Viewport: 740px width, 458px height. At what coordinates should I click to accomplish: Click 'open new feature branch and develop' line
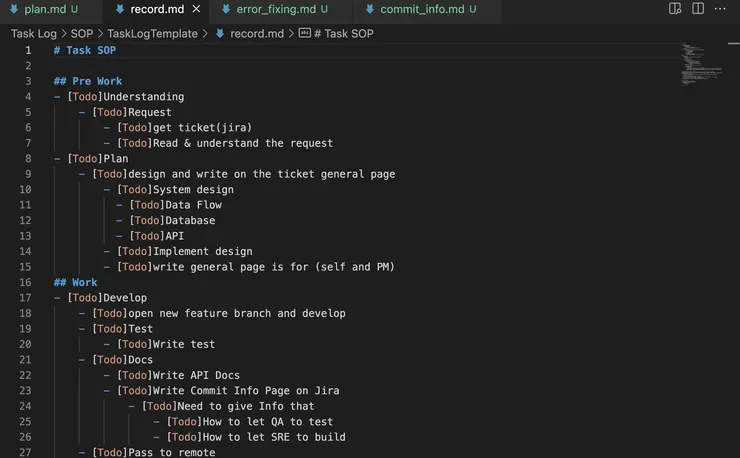coord(237,314)
